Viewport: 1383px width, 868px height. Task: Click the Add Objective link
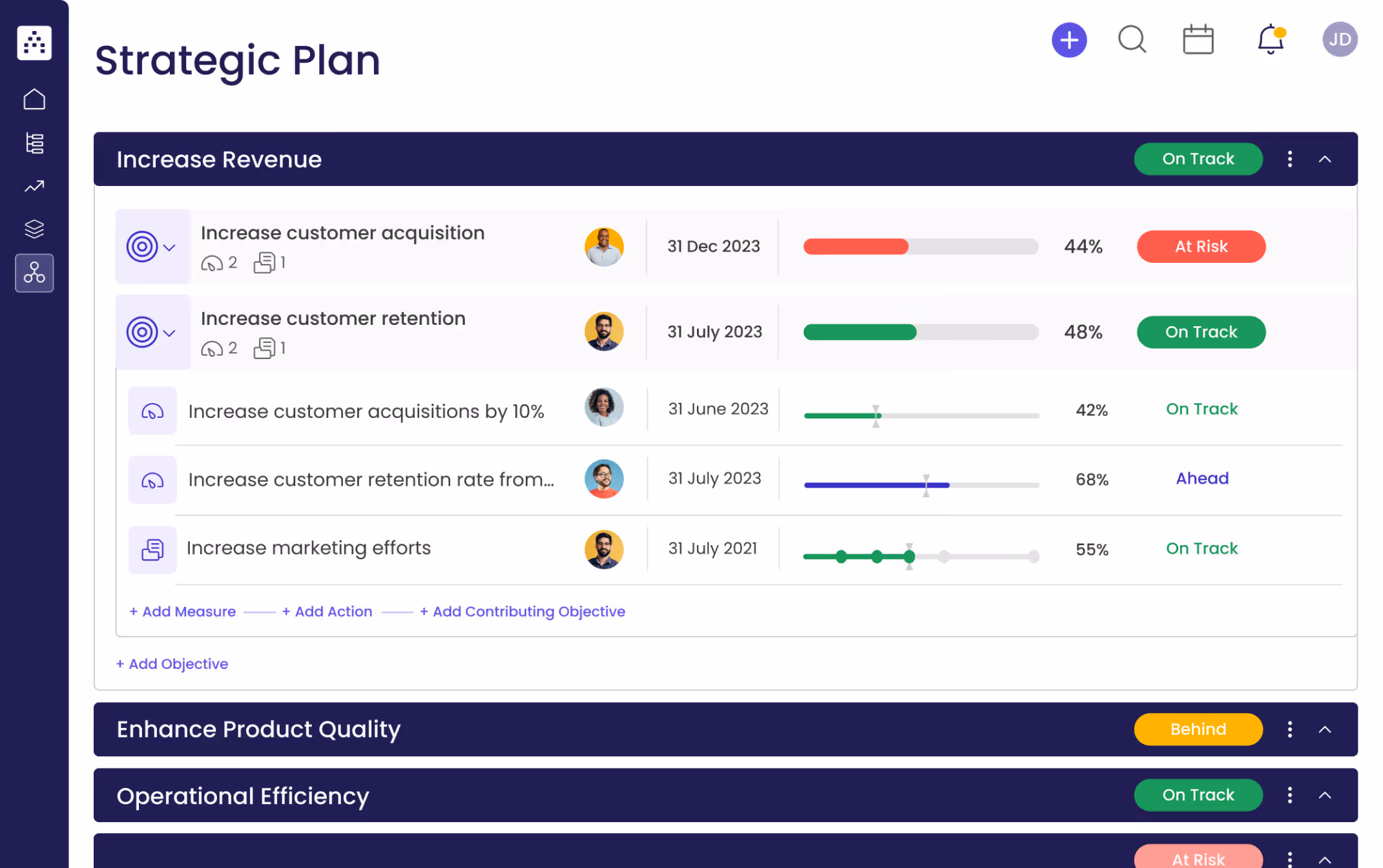click(x=172, y=663)
